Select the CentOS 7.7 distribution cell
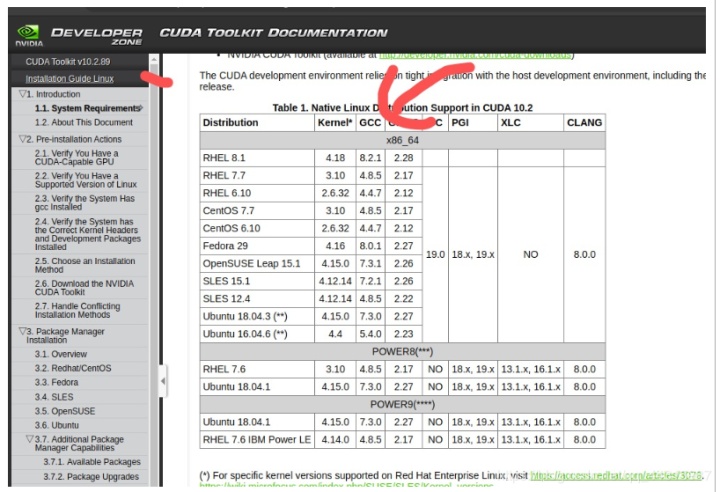Screen dimensions: 720x492 pyautogui.click(x=257, y=211)
